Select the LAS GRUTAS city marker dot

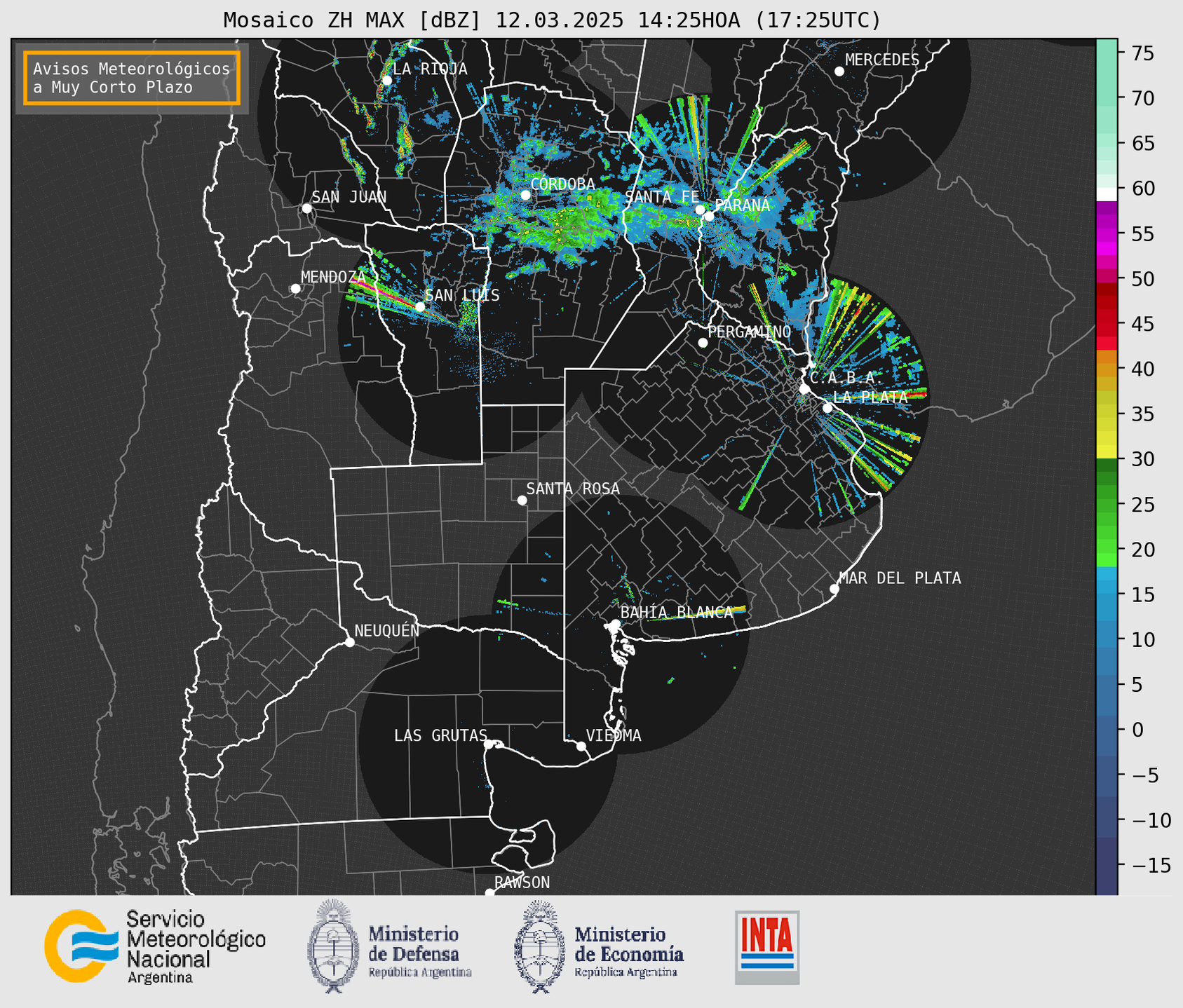click(489, 744)
